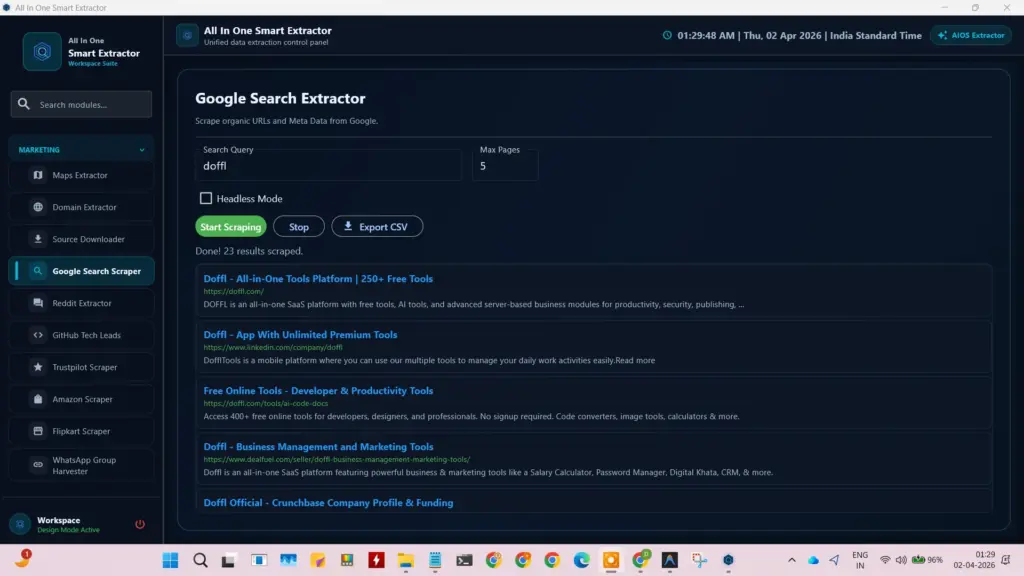Click the Wi-Fi icon in system tray
The width and height of the screenshot is (1024, 576).
click(x=885, y=560)
